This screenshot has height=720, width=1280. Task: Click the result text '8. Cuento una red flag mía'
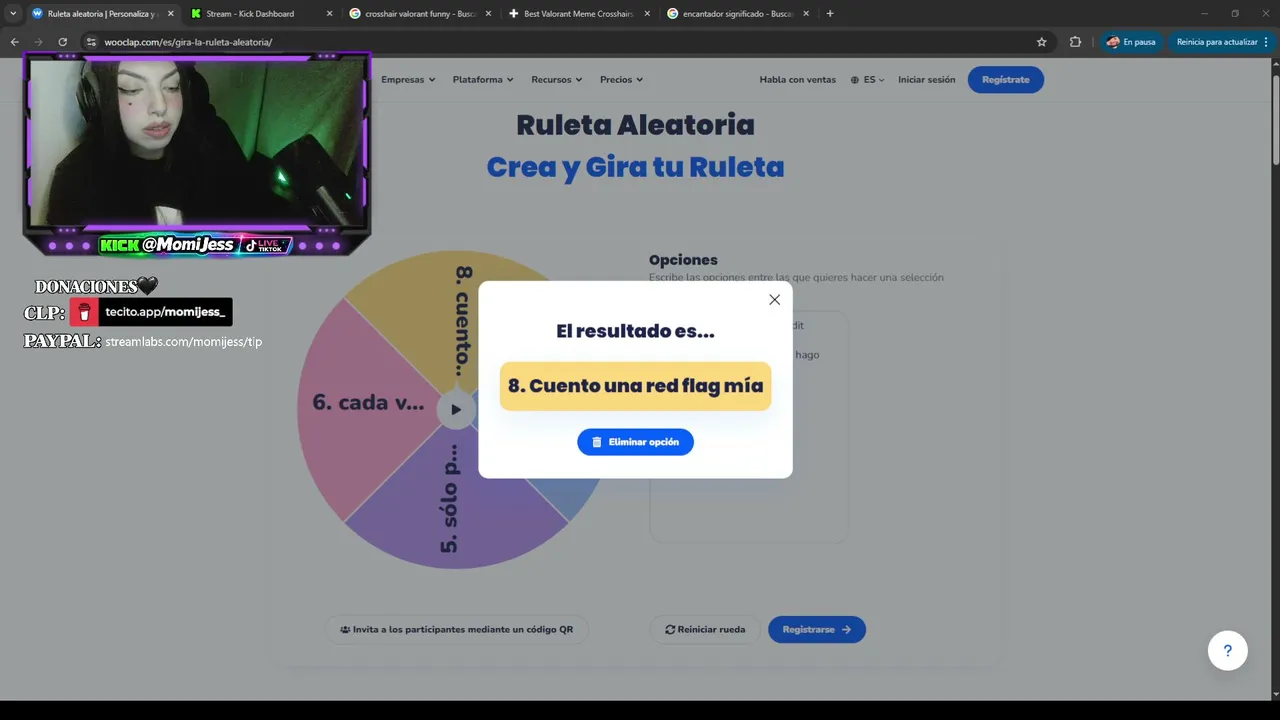(x=635, y=386)
